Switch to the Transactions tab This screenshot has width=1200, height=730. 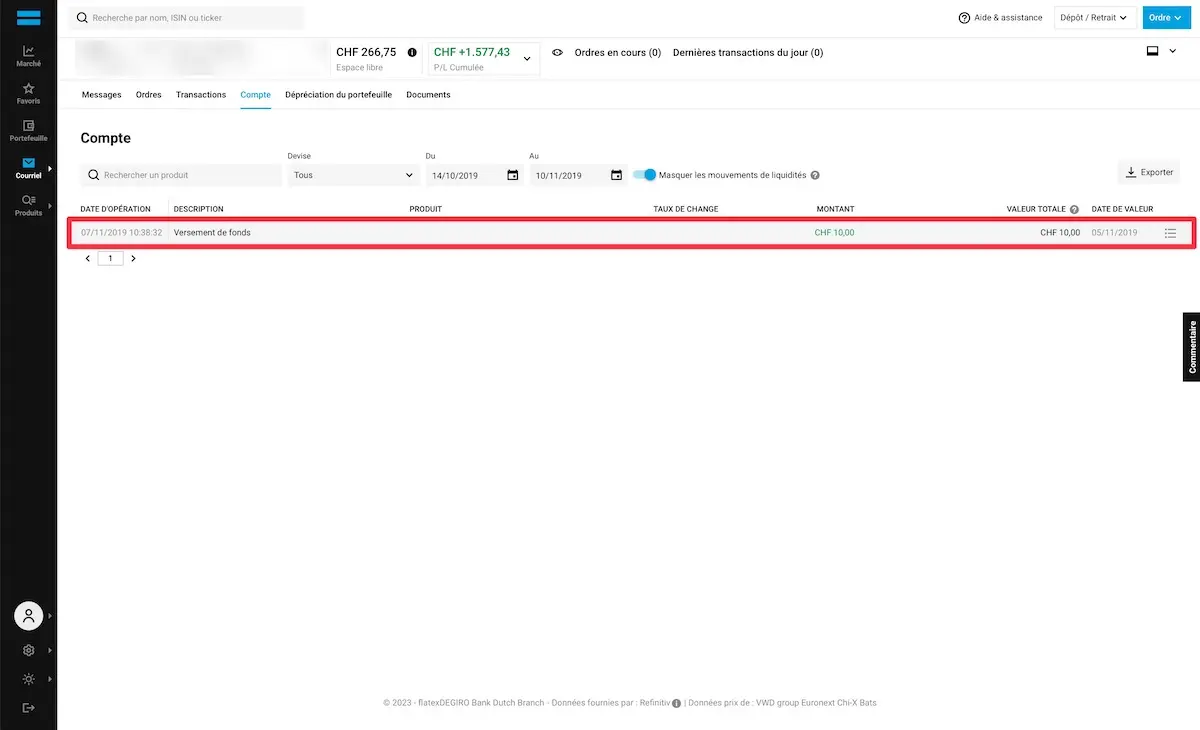200,94
